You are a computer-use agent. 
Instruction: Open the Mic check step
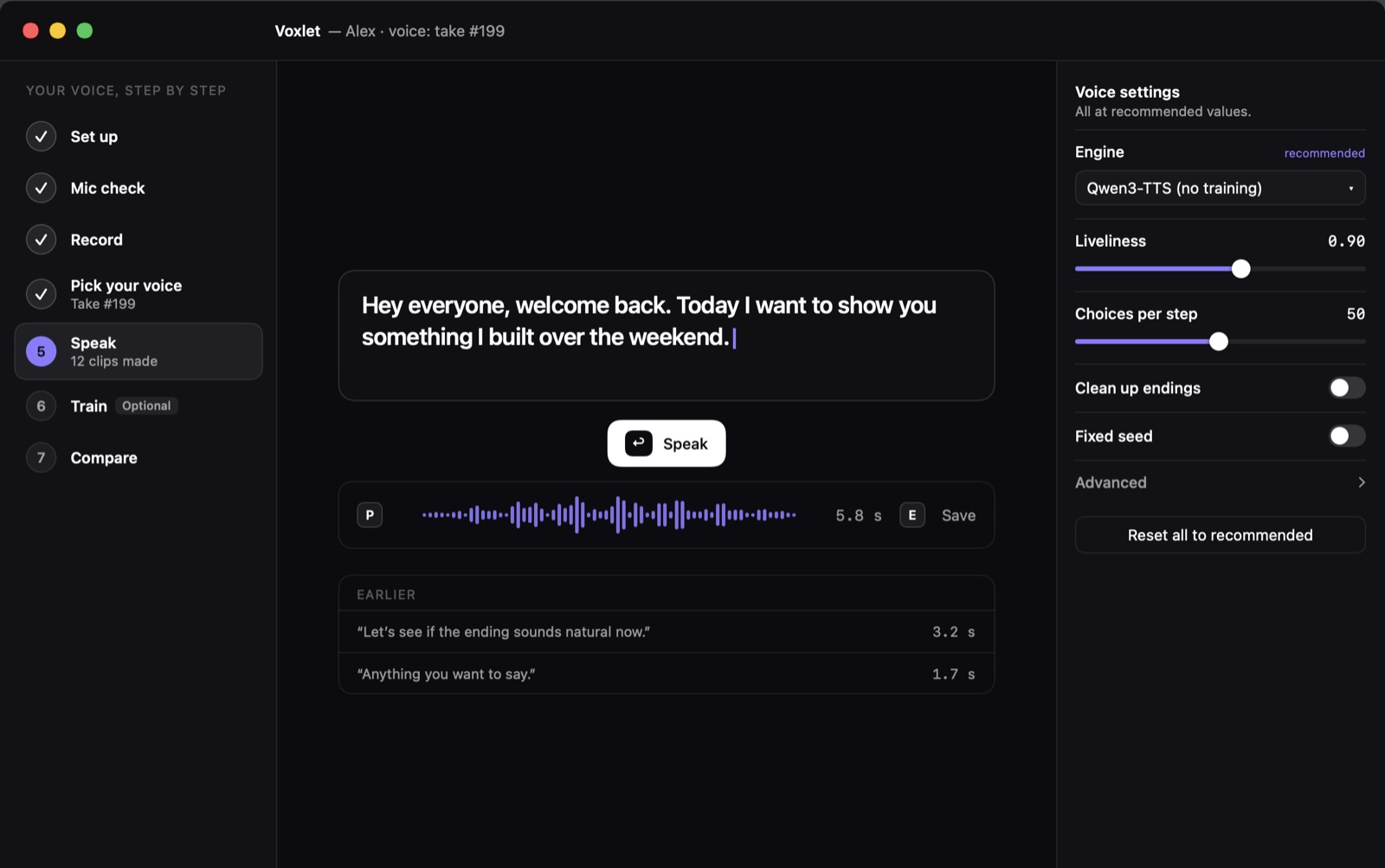(138, 188)
